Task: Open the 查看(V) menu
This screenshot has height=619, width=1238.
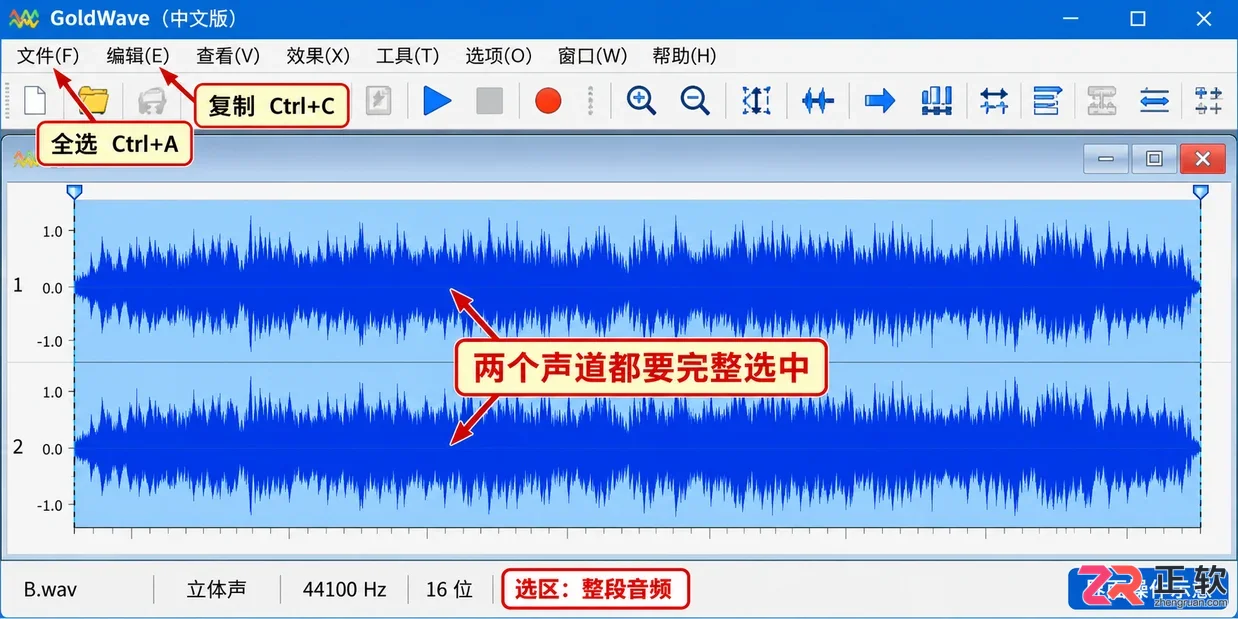Action: click(x=228, y=56)
